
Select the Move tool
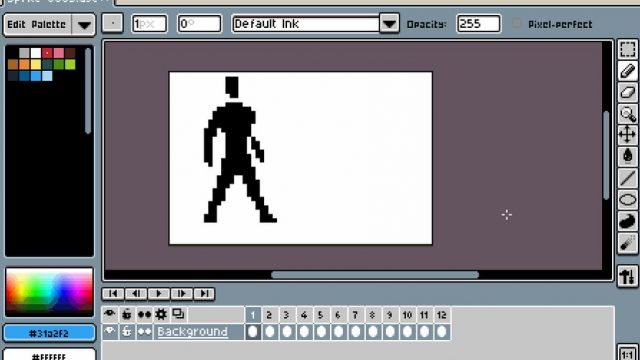(x=627, y=135)
